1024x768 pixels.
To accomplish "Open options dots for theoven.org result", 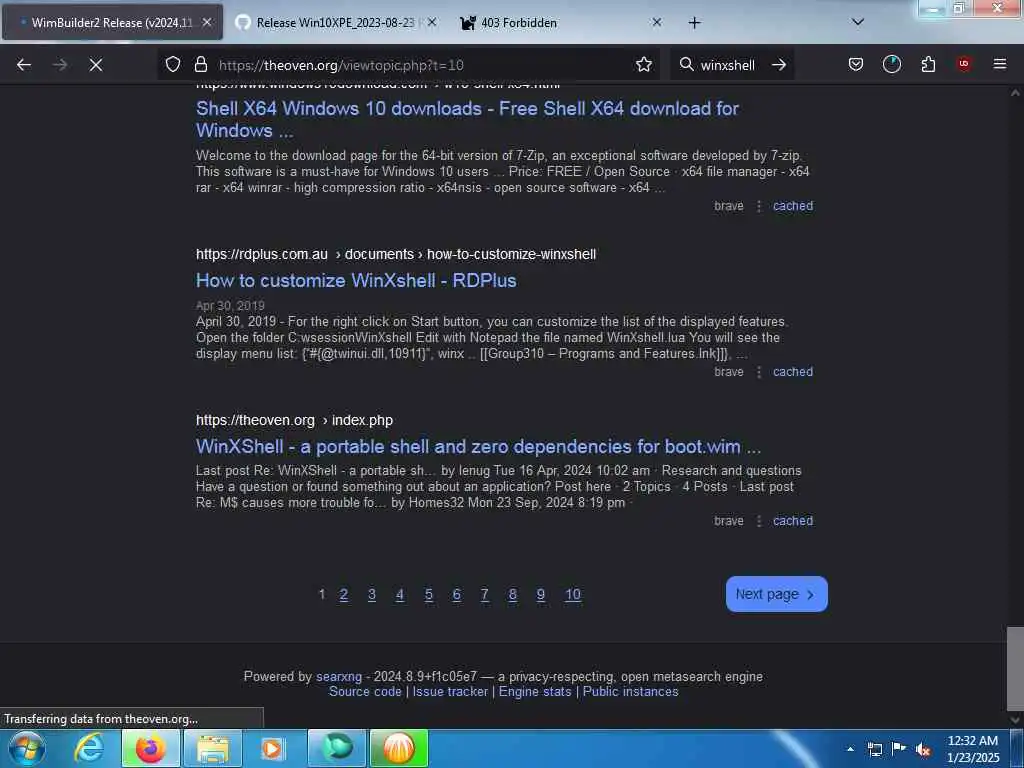I will [x=759, y=520].
